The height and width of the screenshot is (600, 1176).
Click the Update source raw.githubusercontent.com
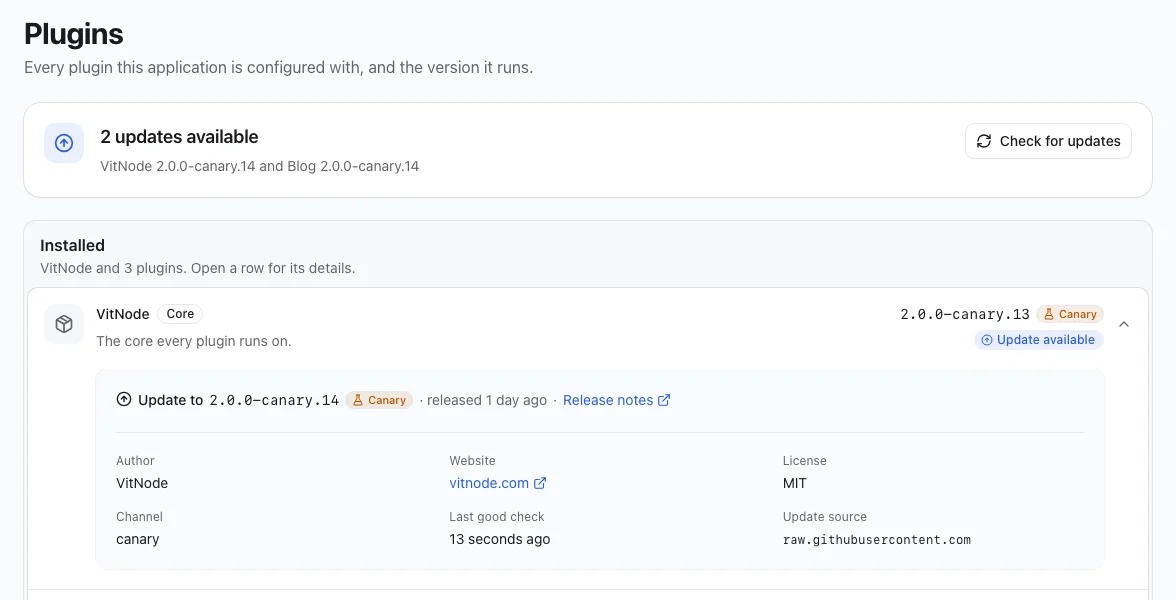[x=877, y=539]
